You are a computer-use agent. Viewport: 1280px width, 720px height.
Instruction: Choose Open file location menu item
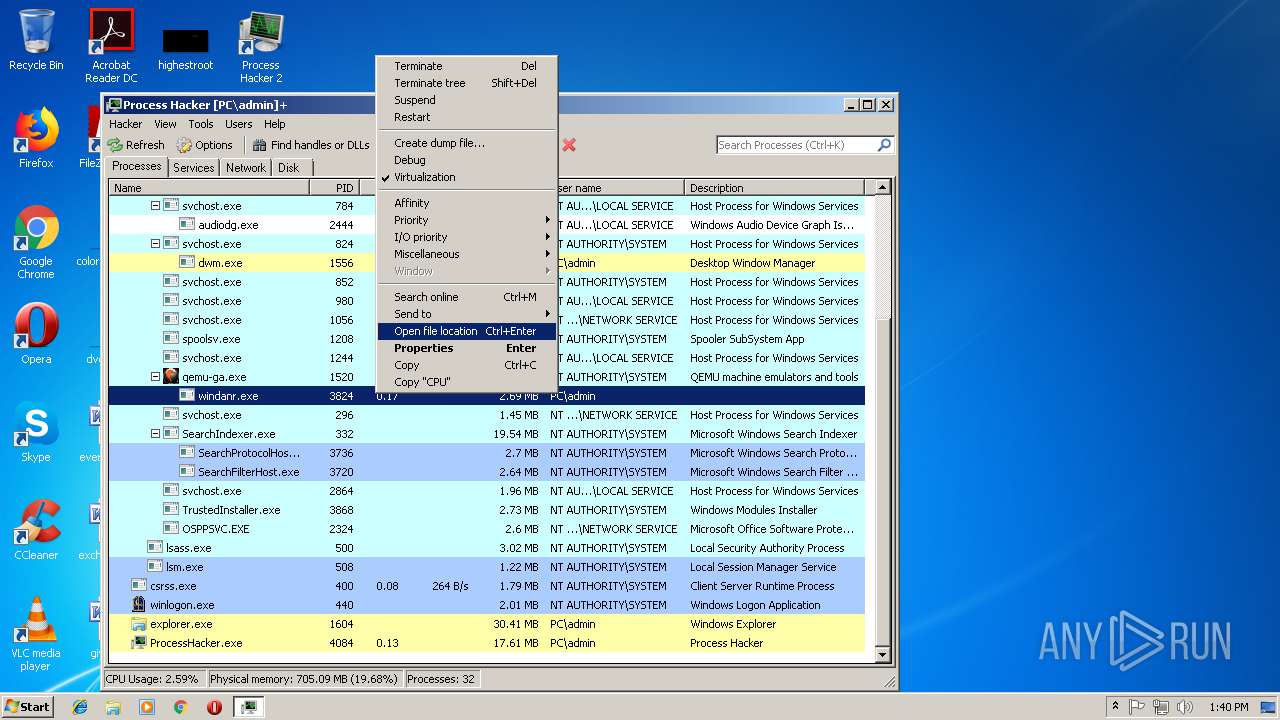(x=466, y=331)
